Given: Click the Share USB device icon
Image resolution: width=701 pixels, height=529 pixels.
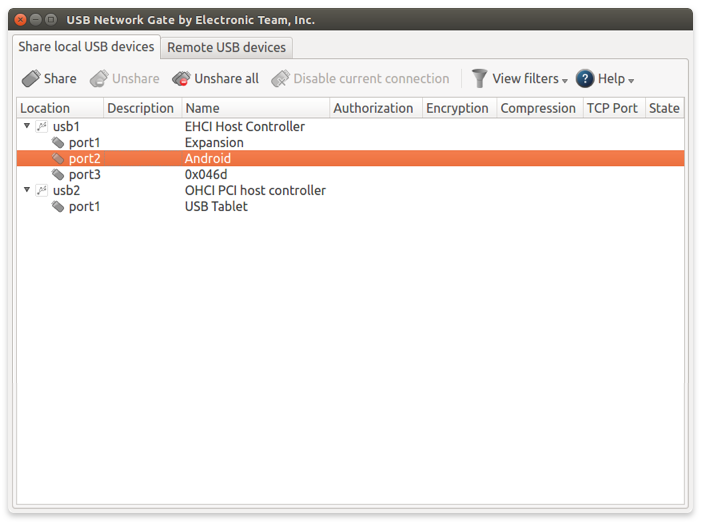Looking at the screenshot, I should (x=31, y=79).
